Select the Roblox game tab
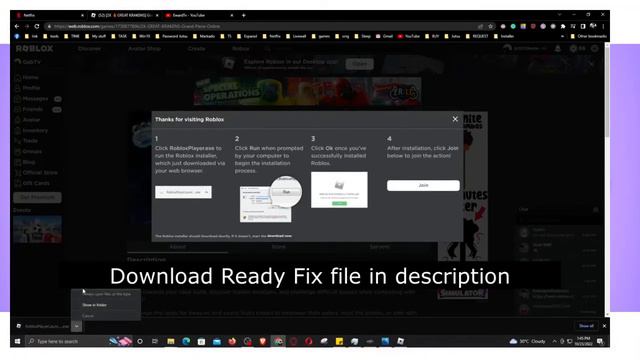 pyautogui.click(x=124, y=15)
